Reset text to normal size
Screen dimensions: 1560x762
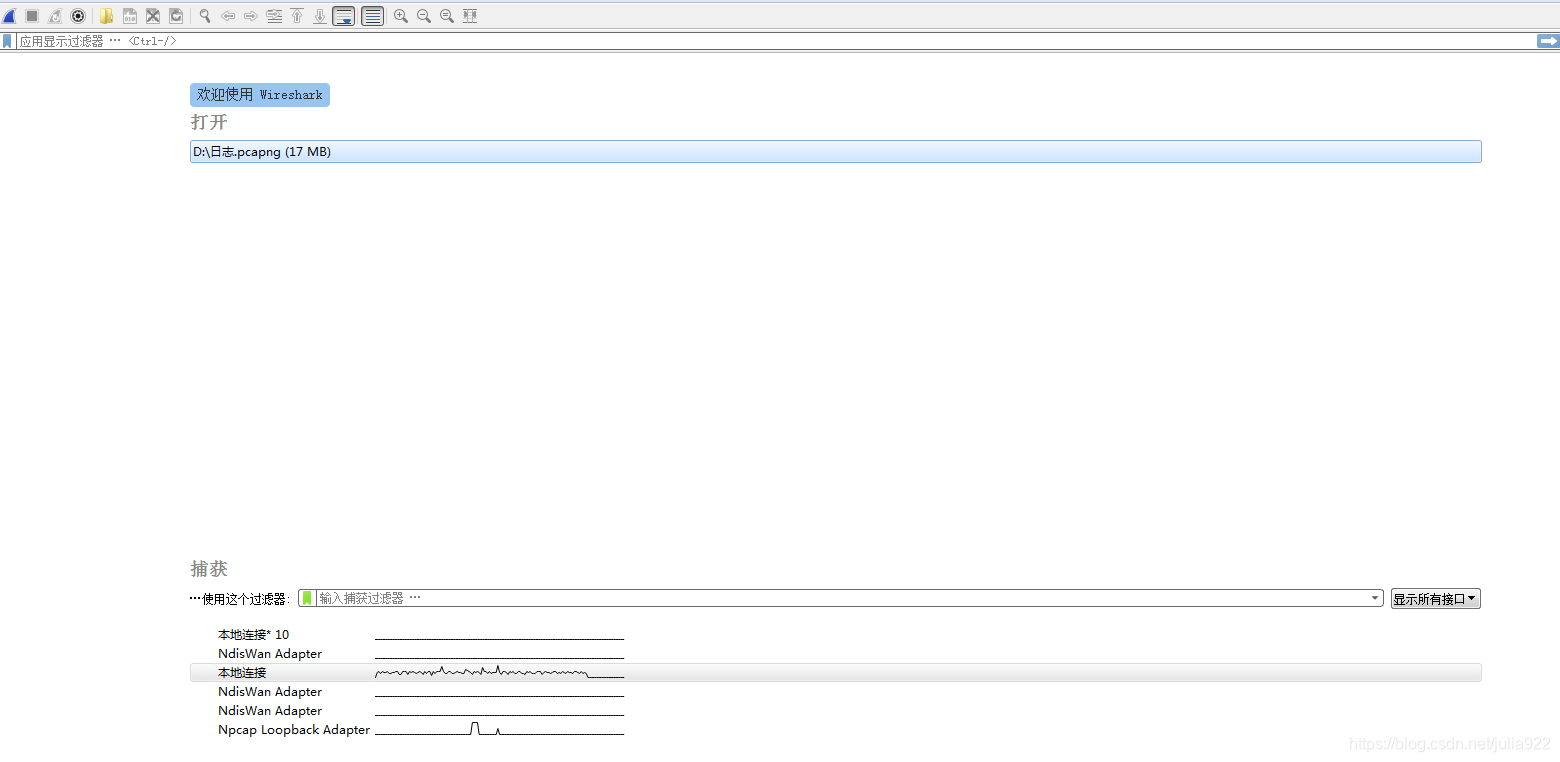[447, 16]
